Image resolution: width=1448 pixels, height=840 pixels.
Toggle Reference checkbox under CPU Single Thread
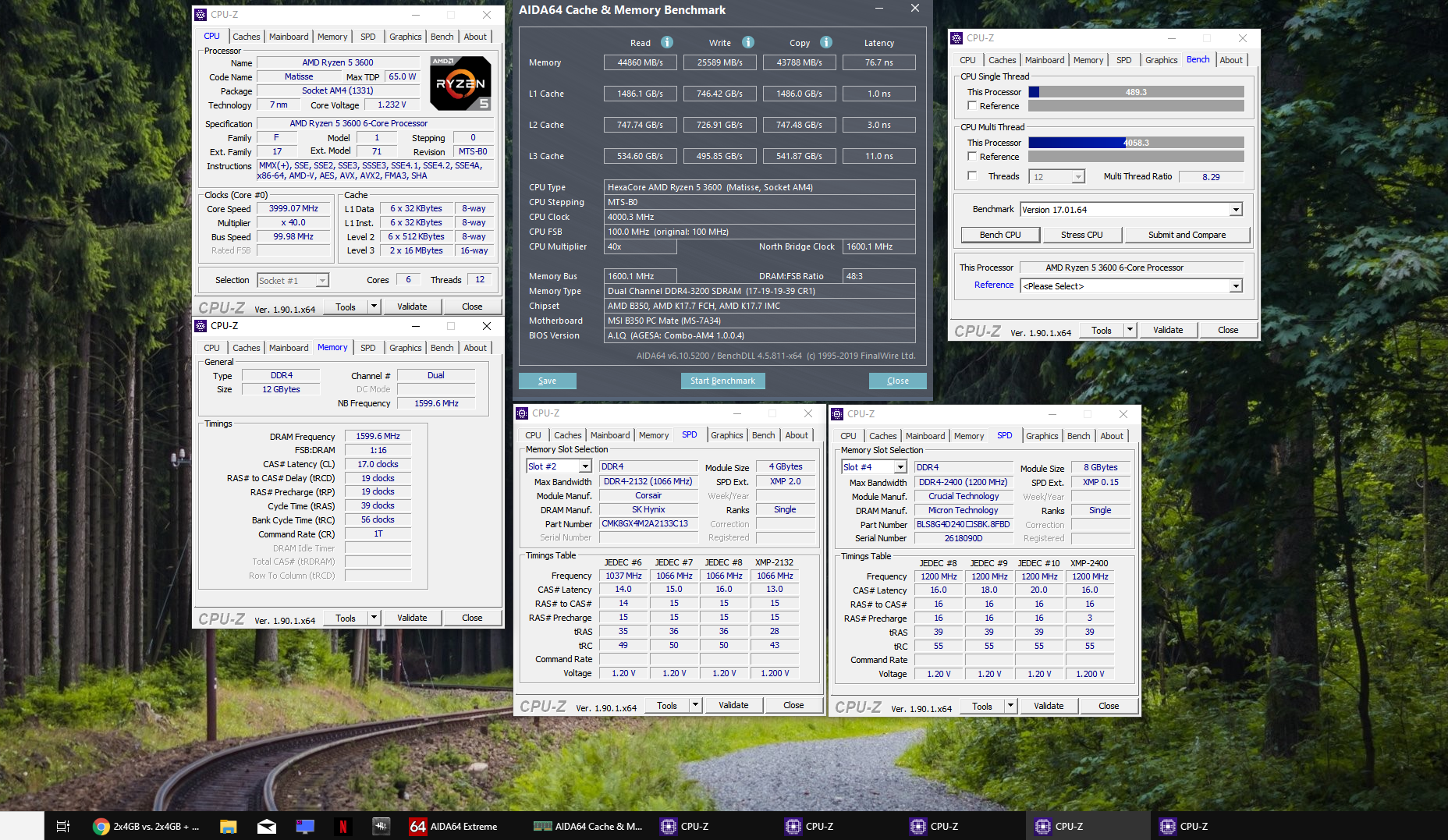point(972,106)
